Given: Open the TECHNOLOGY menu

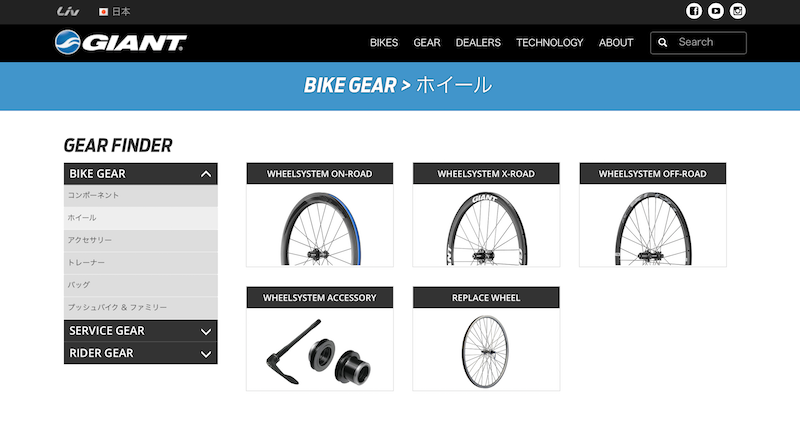Looking at the screenshot, I should (549, 42).
